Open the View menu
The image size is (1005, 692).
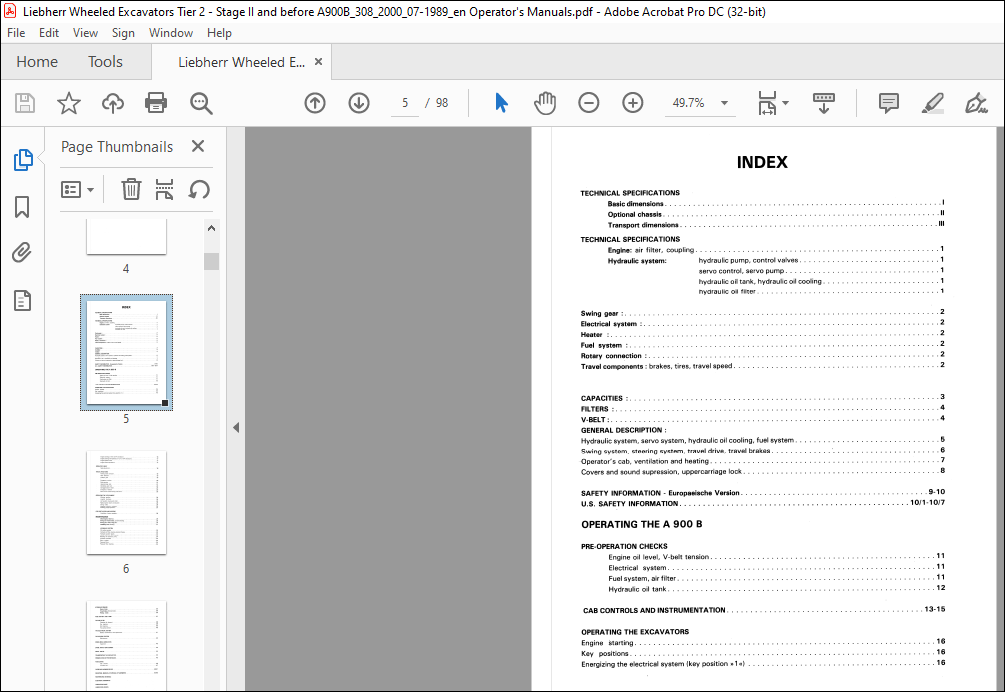click(85, 33)
